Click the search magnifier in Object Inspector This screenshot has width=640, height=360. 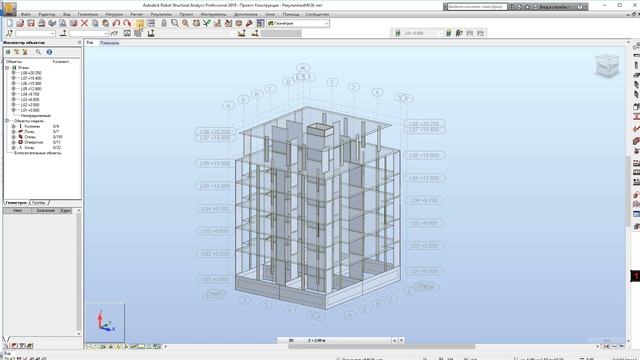[38, 52]
